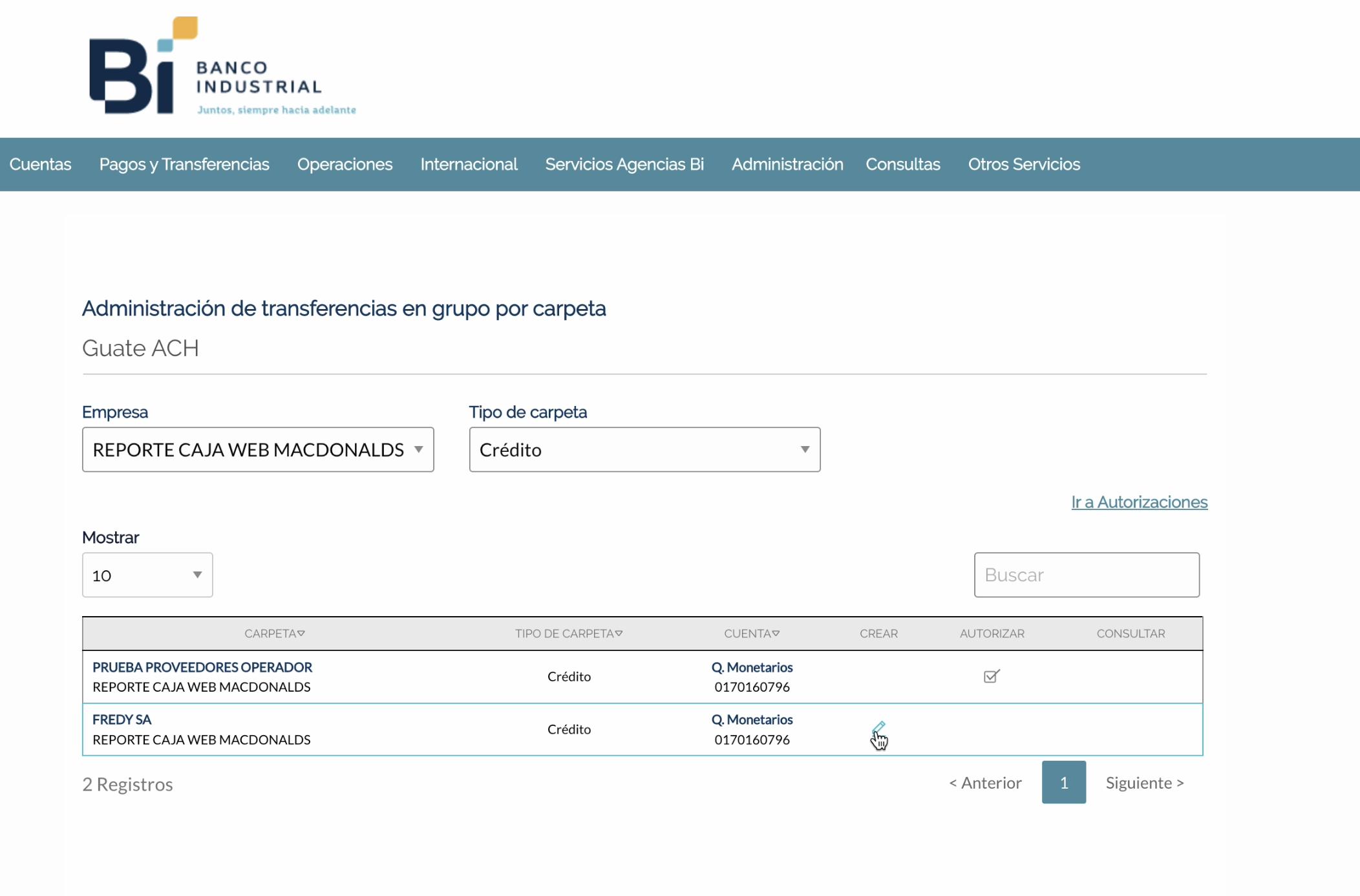1360x896 pixels.
Task: Open the Administración menu
Action: pos(787,164)
